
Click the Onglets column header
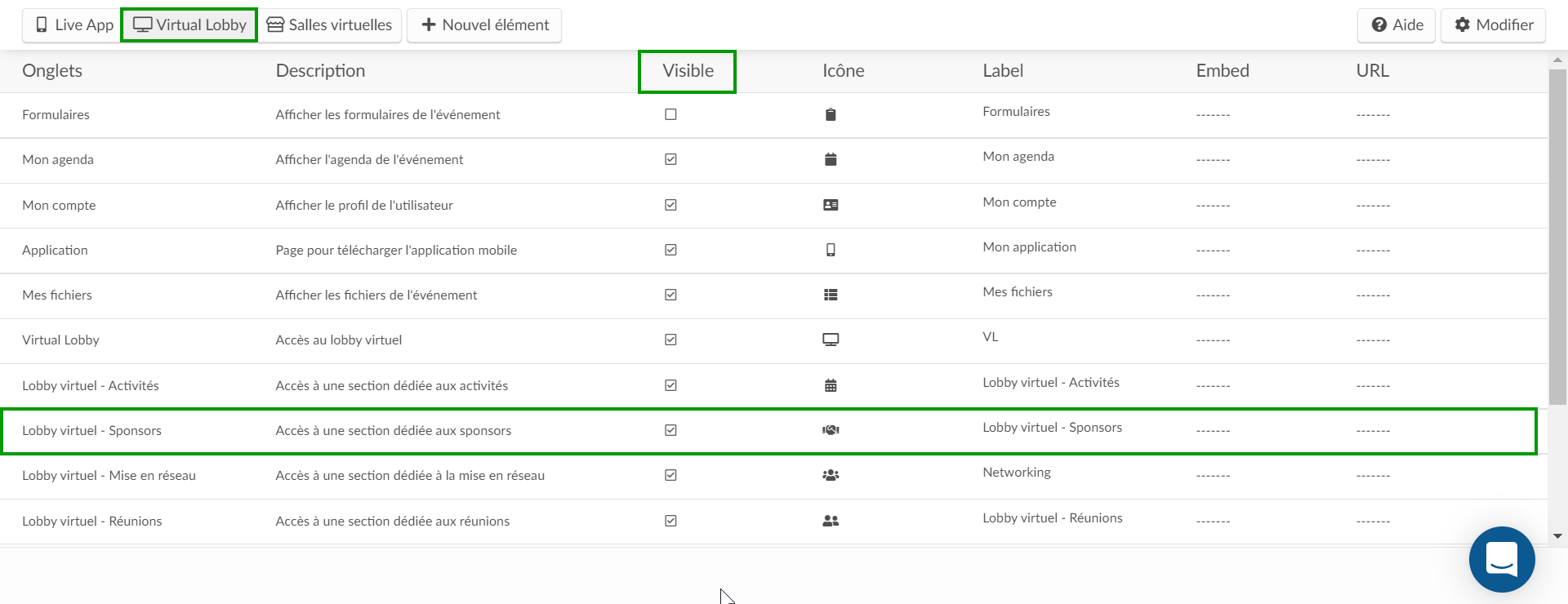52,71
